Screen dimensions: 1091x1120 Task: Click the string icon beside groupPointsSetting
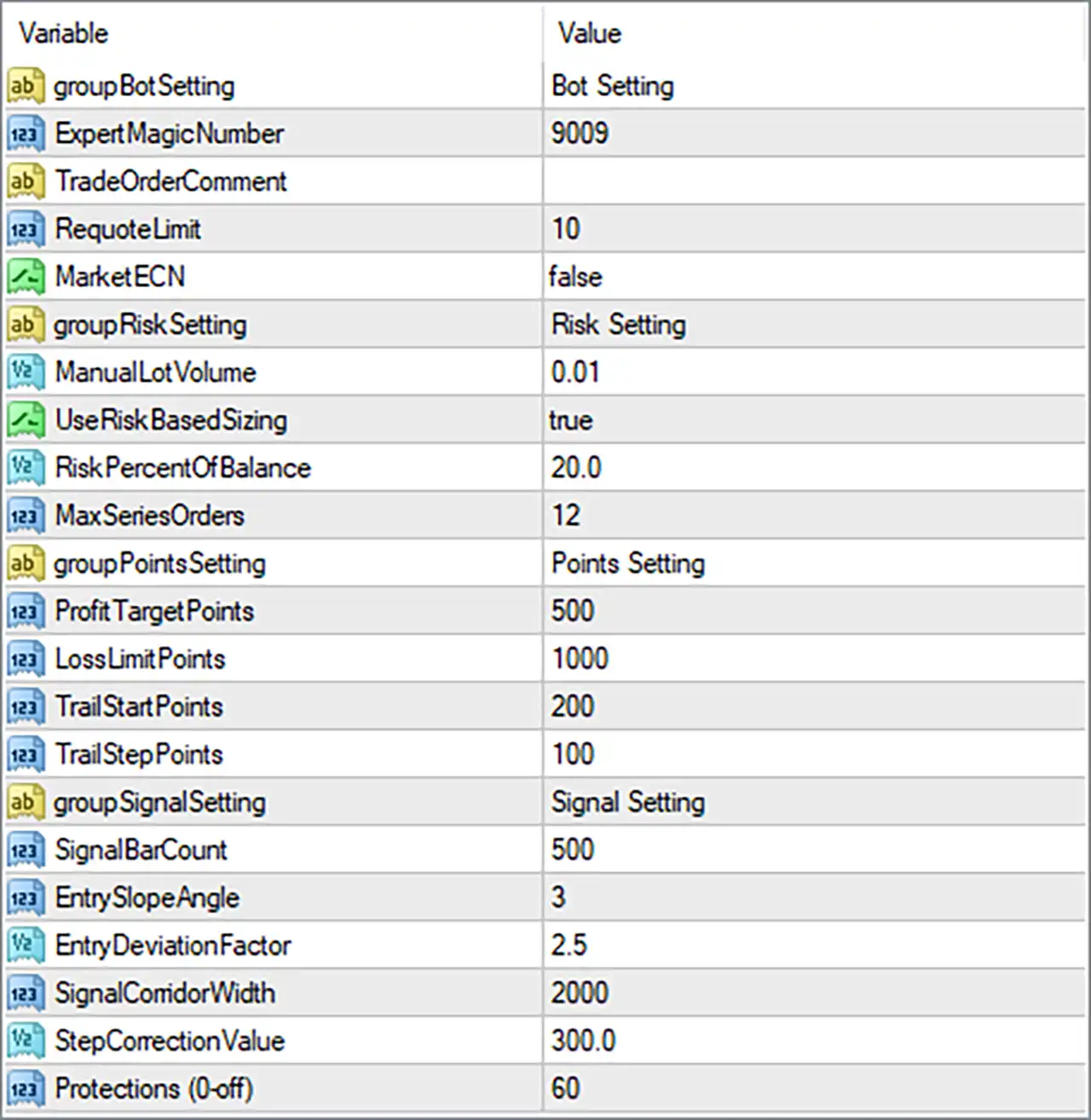click(x=25, y=563)
